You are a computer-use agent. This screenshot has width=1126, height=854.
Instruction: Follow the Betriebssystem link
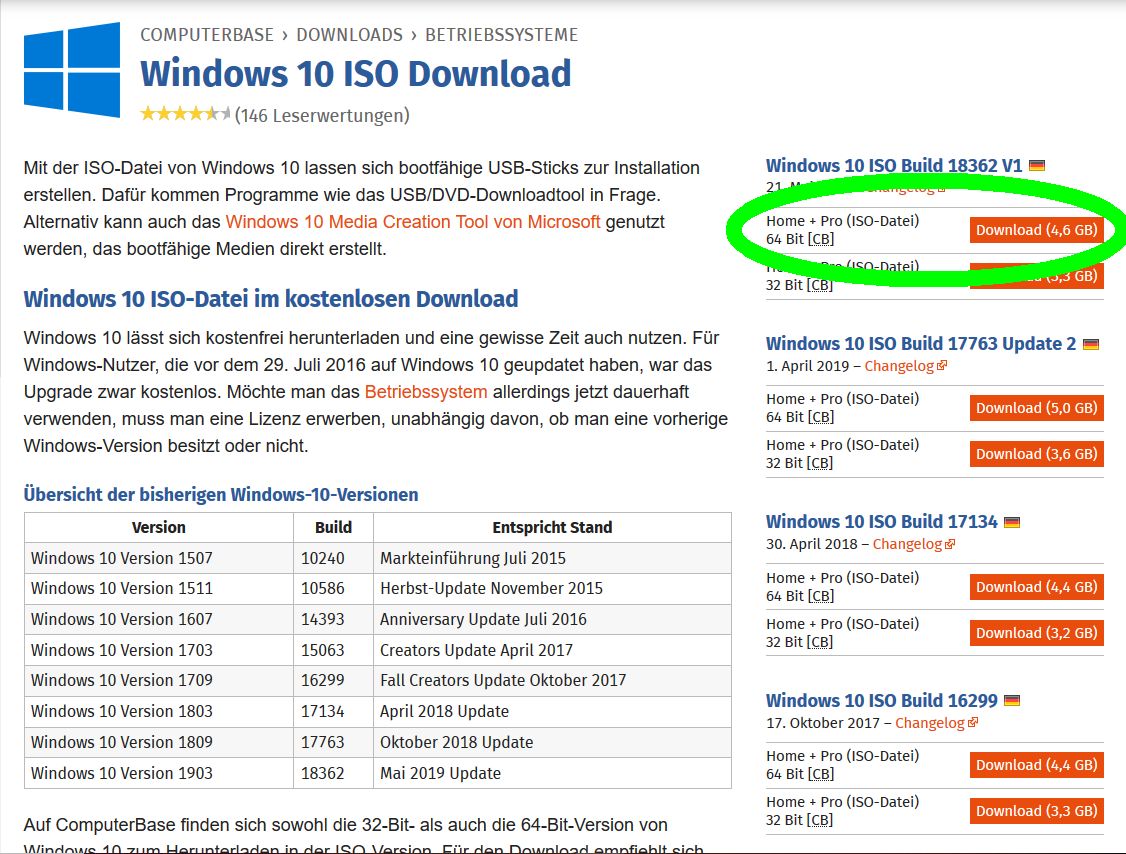click(426, 392)
